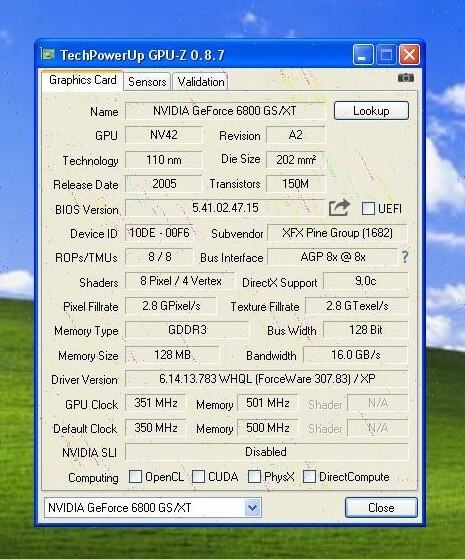Click the Revision field showing A2
The height and width of the screenshot is (559, 465).
coord(296,135)
